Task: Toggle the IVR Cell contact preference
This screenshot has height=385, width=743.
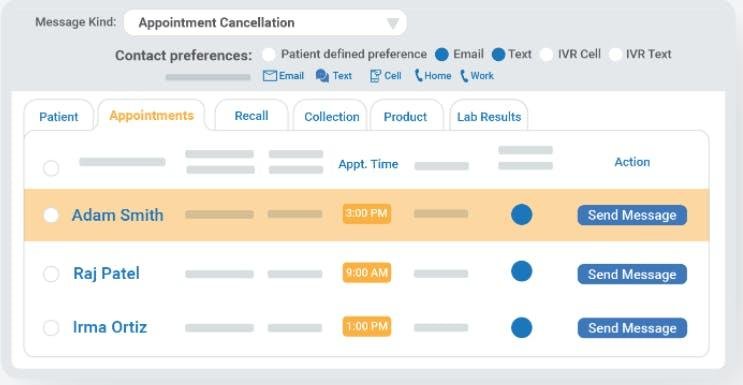Action: [x=546, y=55]
